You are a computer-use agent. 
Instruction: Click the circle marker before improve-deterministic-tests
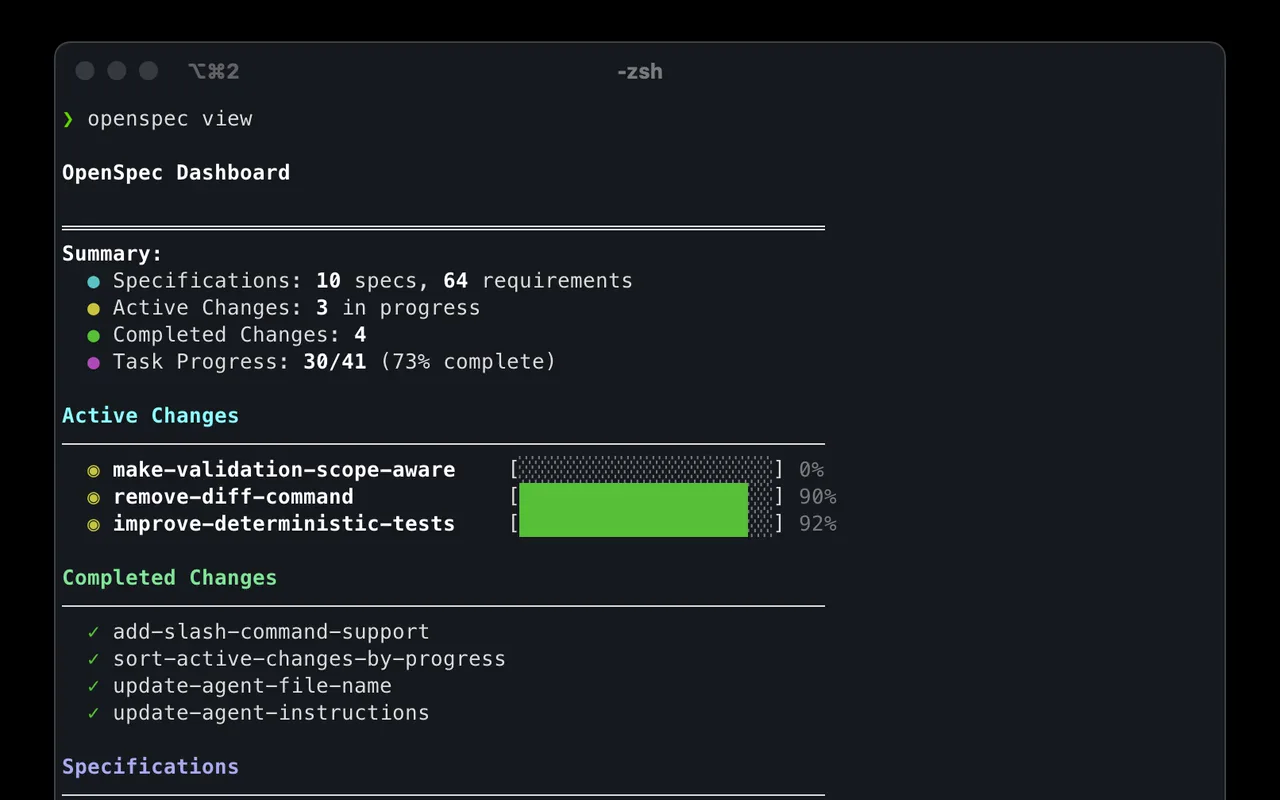point(94,524)
